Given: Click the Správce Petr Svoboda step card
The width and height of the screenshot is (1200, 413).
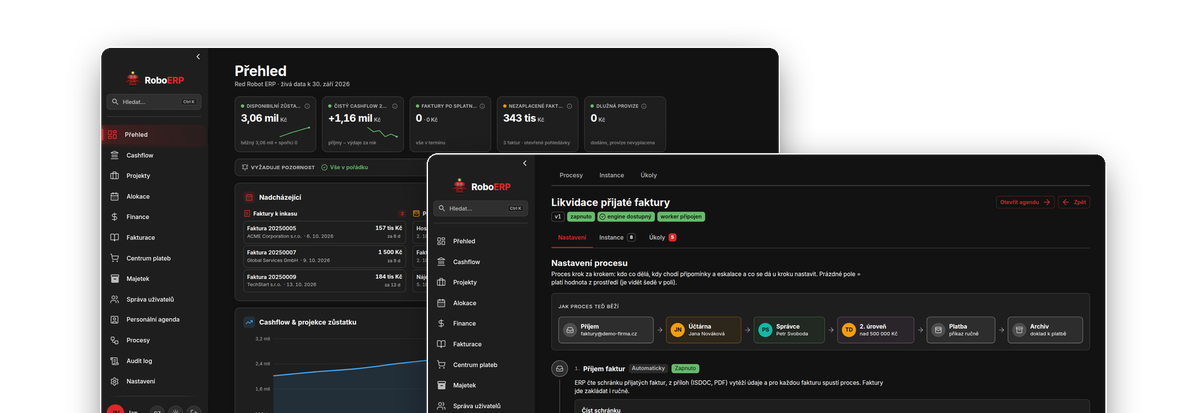Looking at the screenshot, I should point(790,329).
